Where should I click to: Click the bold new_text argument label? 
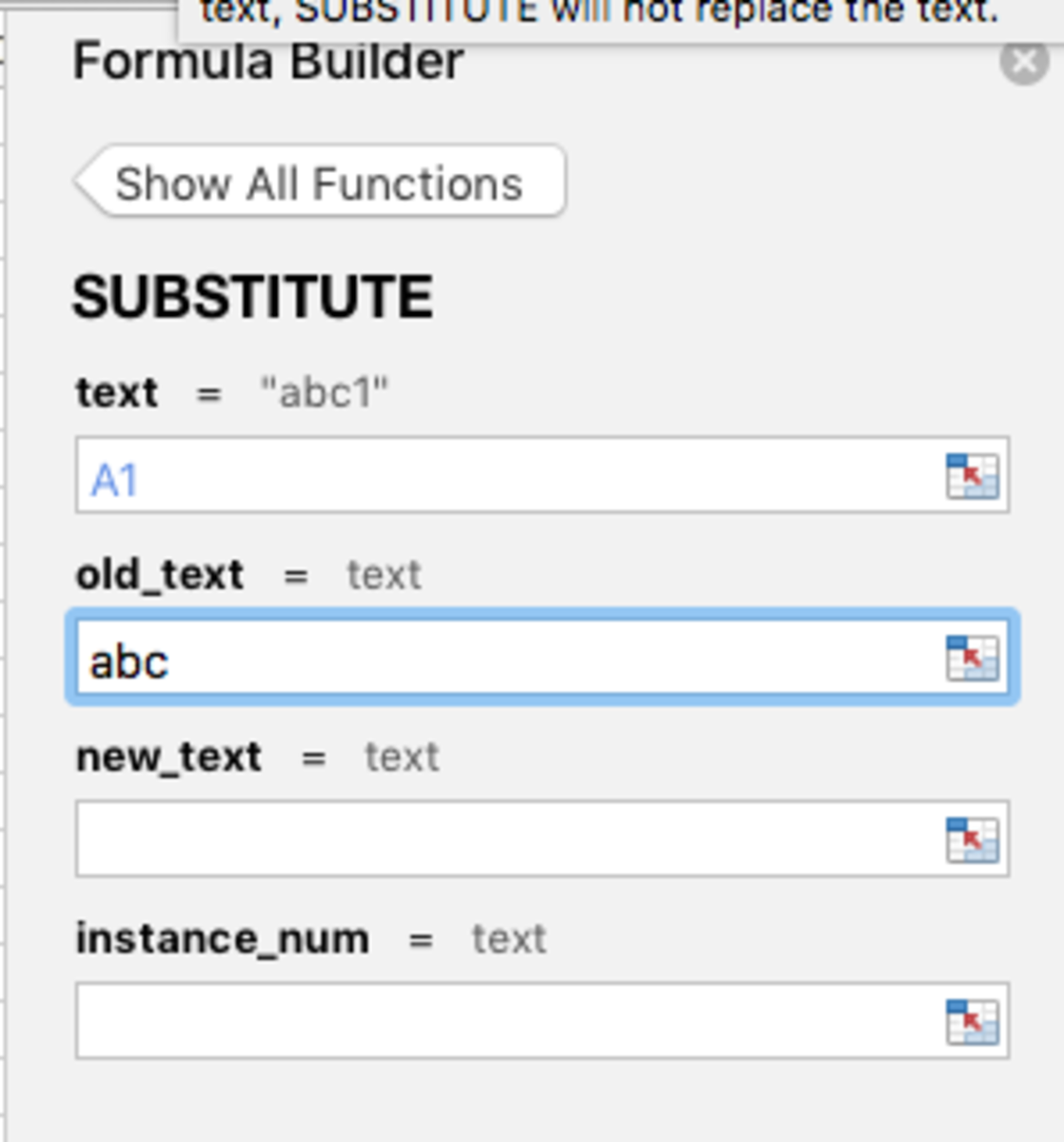pyautogui.click(x=168, y=757)
